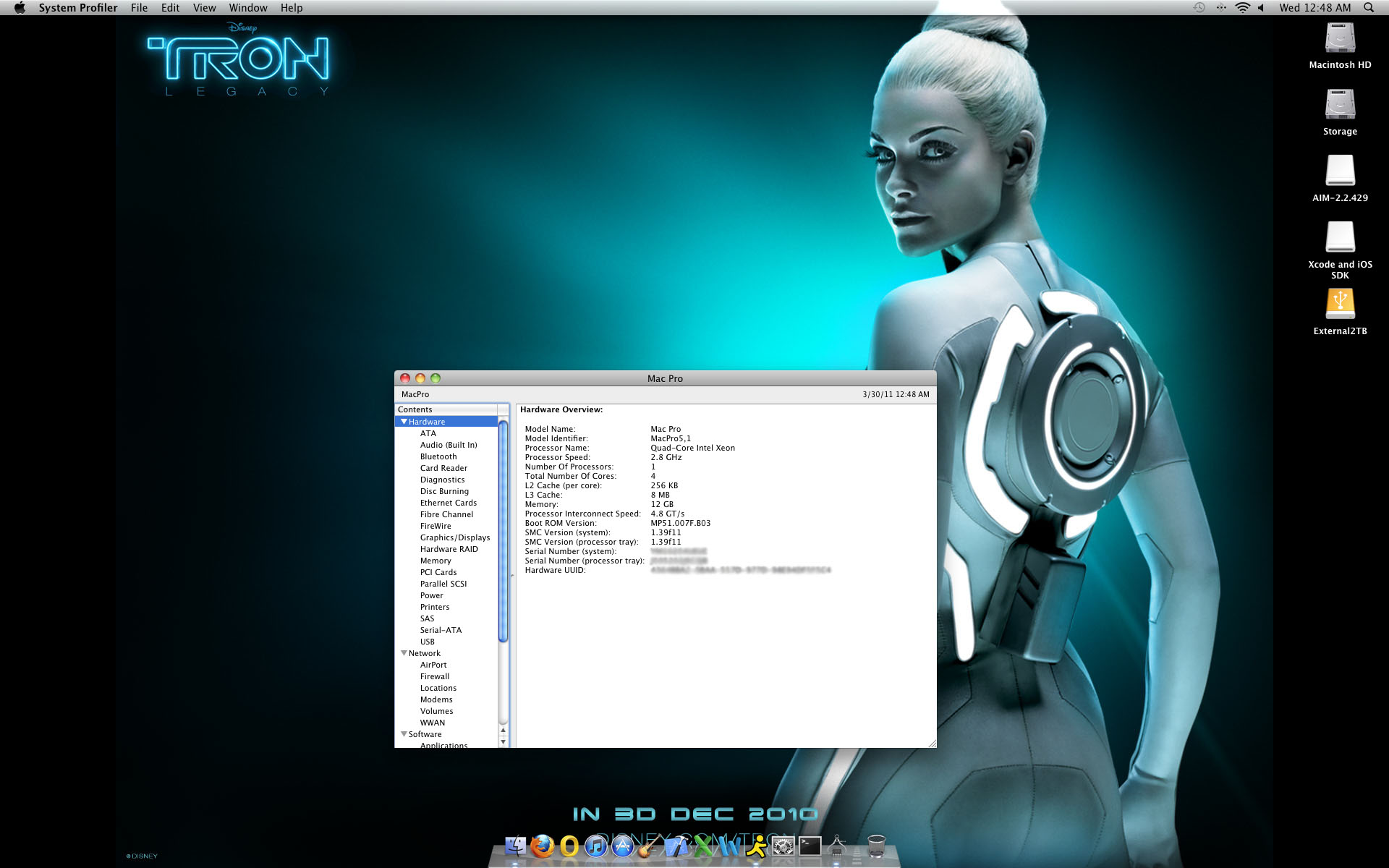Open the Wi-Fi status menu icon
This screenshot has width=1389, height=868.
pos(1242,7)
